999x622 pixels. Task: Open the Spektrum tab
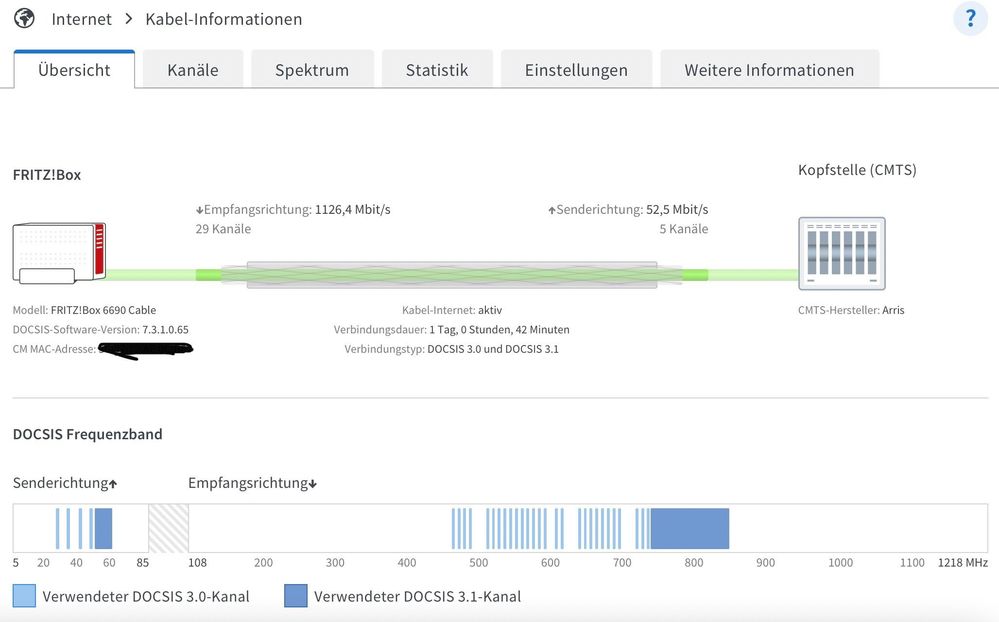312,70
